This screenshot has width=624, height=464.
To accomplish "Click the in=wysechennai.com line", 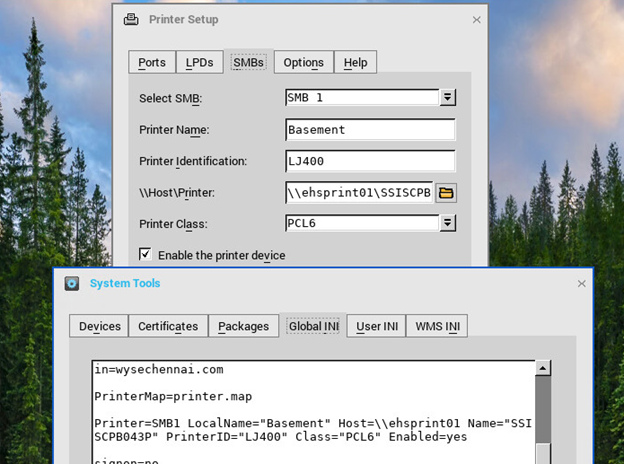I will [159, 370].
